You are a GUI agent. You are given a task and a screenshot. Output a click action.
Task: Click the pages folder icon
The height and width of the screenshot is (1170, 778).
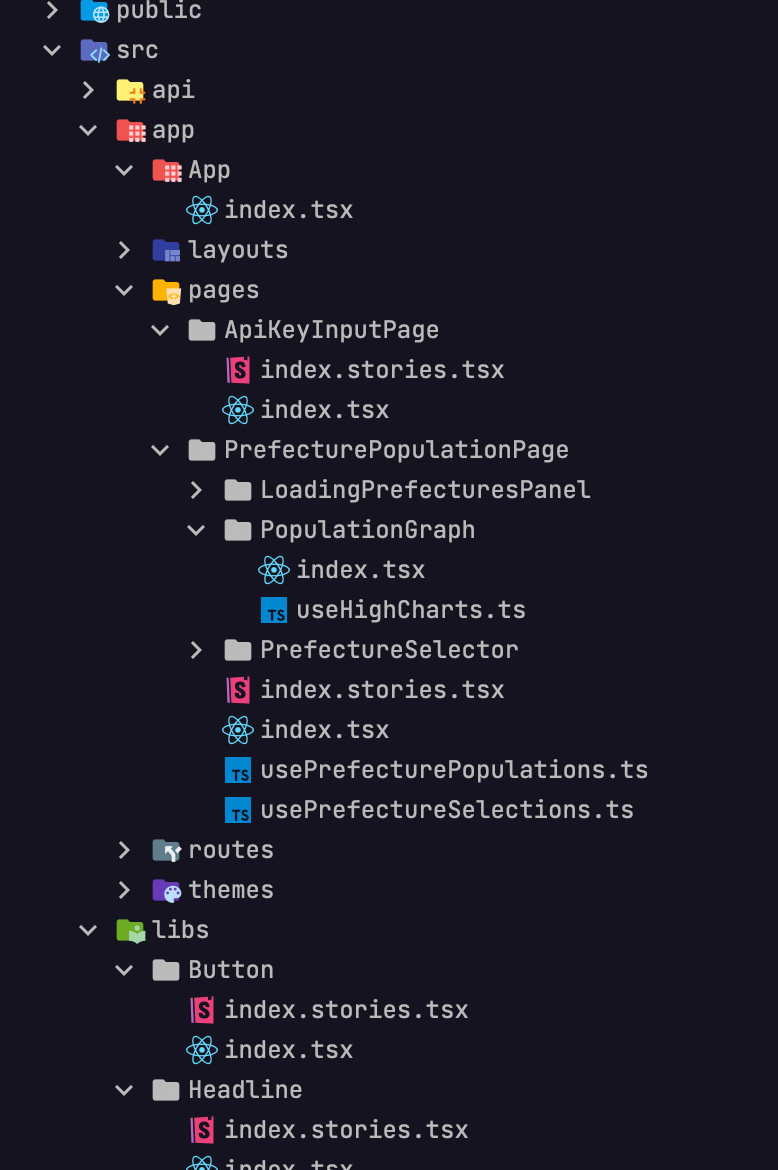tap(166, 290)
